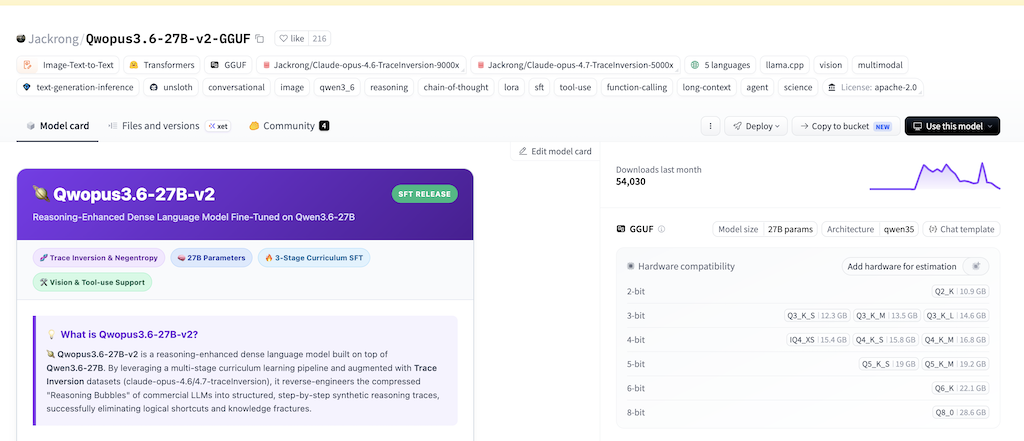Select the llama.cpp tag
1024x441 pixels.
tap(786, 65)
